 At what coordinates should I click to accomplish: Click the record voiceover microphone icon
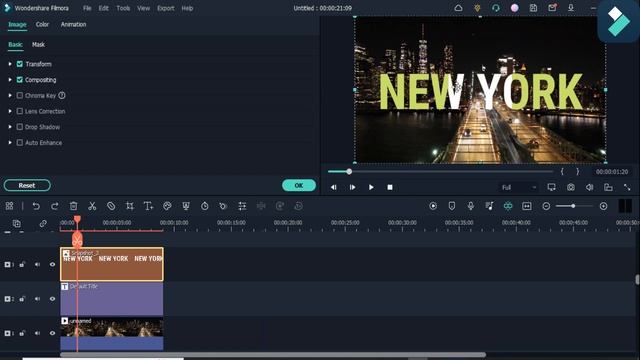tap(471, 206)
